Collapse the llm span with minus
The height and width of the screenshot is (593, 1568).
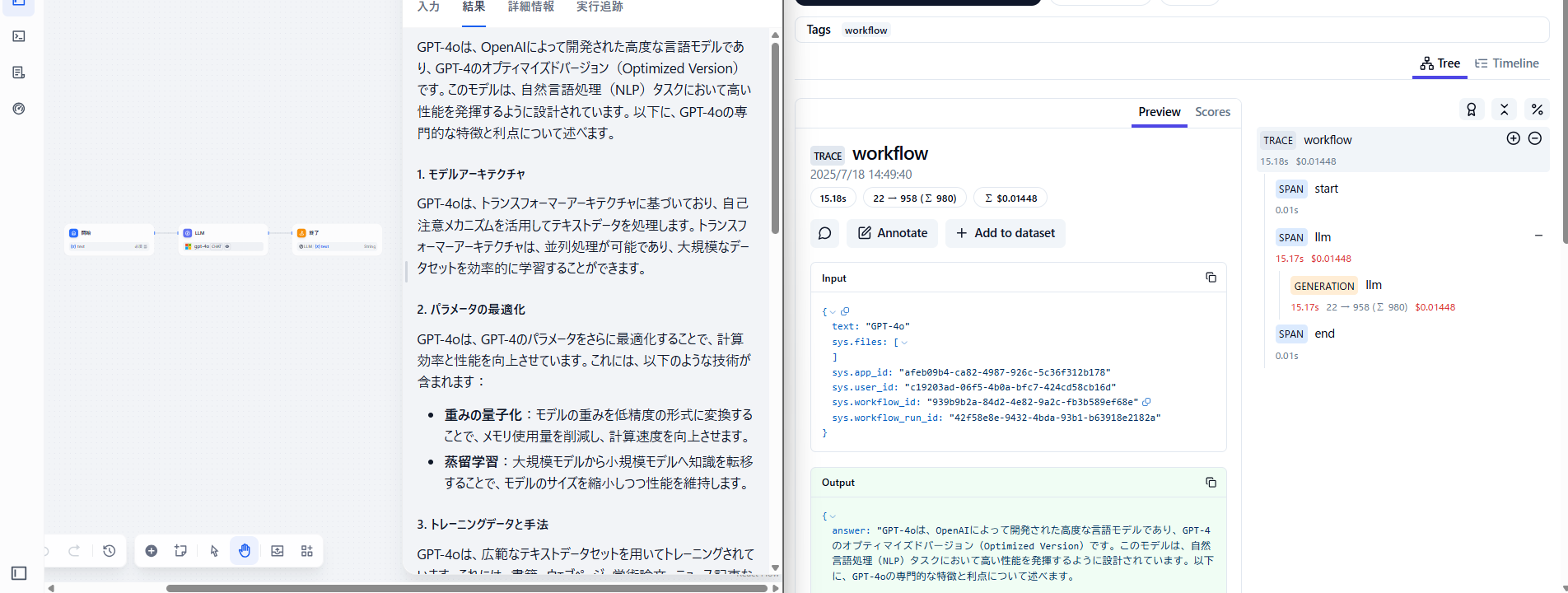1538,236
